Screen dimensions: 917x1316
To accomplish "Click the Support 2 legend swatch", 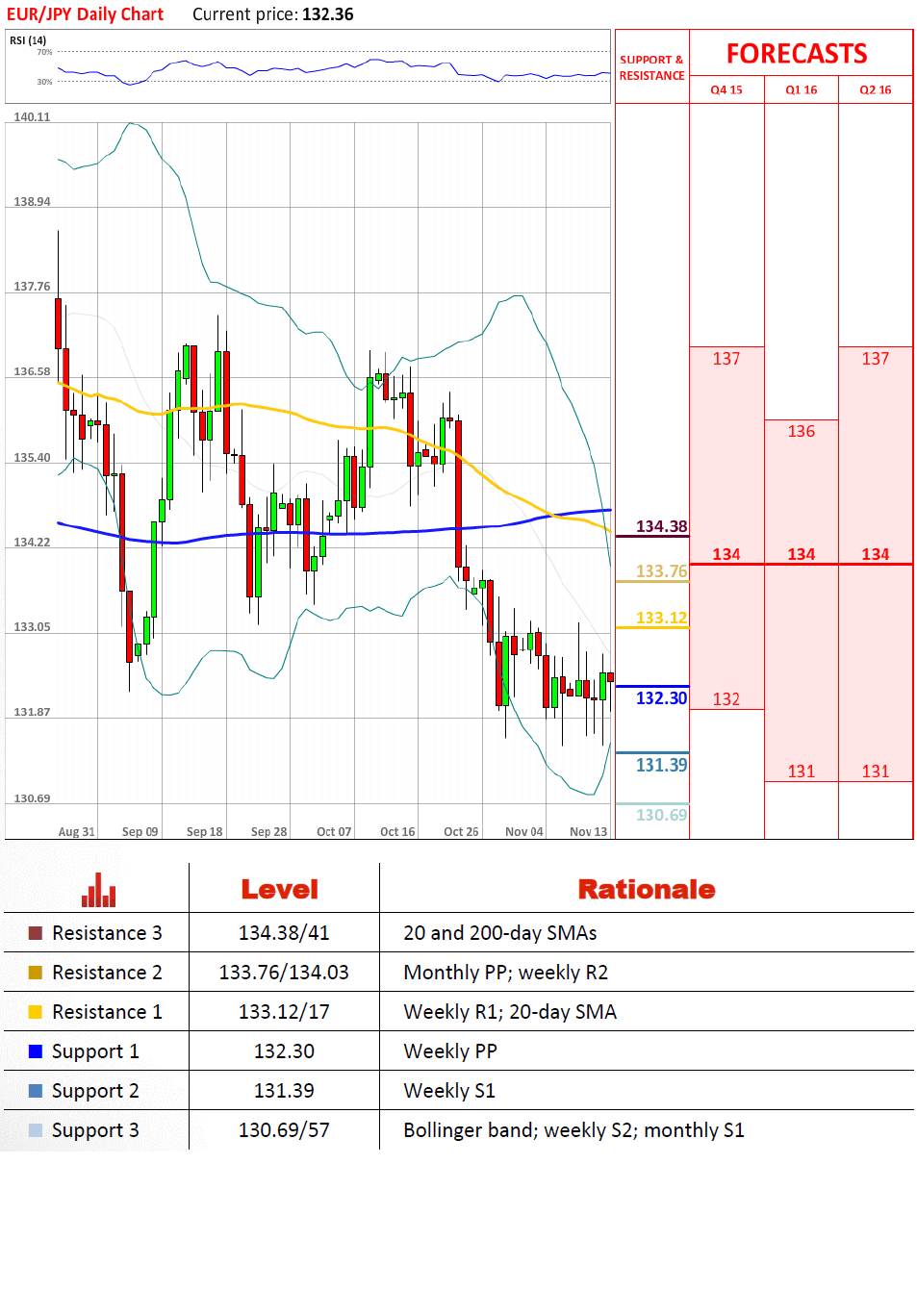I will coord(36,1091).
